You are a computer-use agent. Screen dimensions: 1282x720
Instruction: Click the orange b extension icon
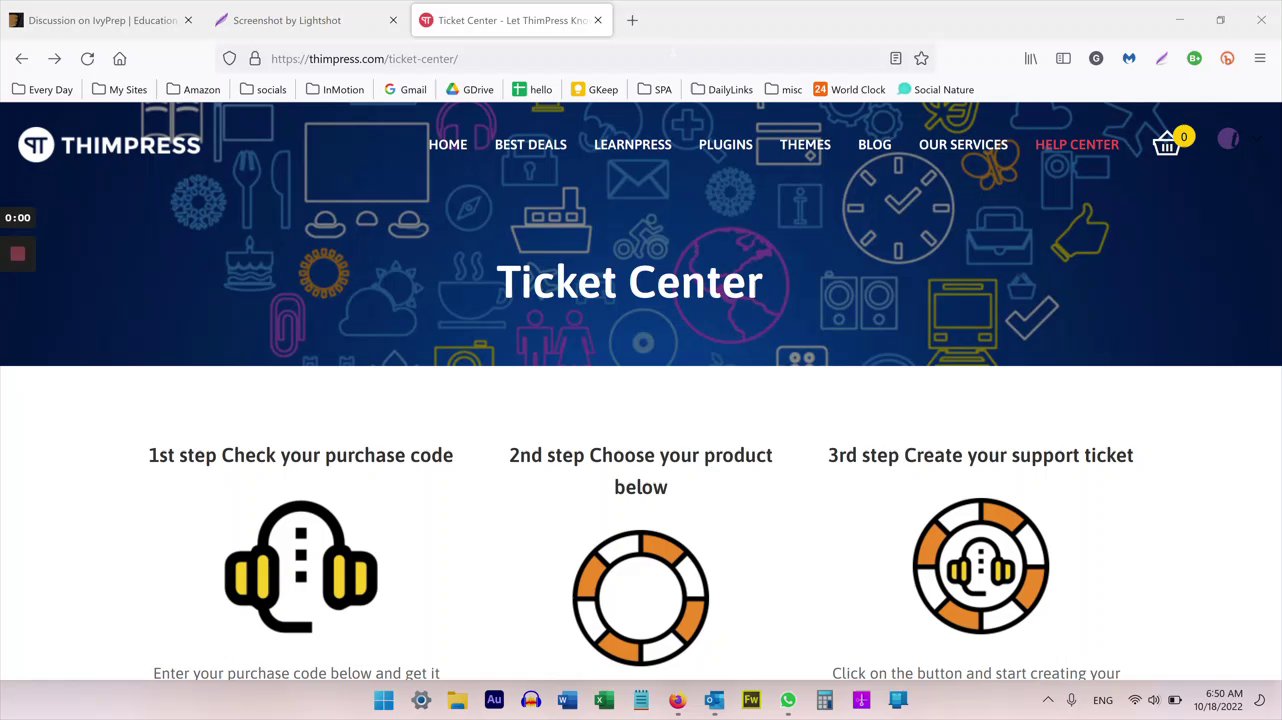1227,59
